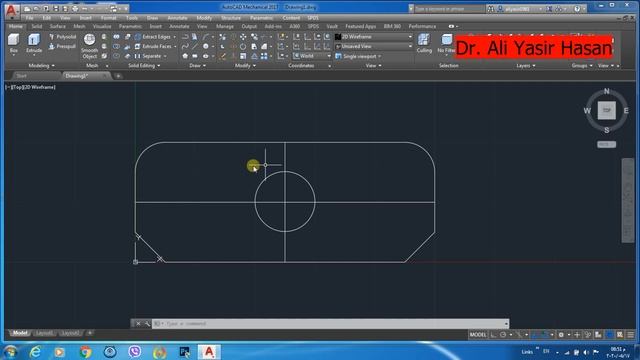Open the Format menu
This screenshot has width=640, height=360.
tap(109, 18)
